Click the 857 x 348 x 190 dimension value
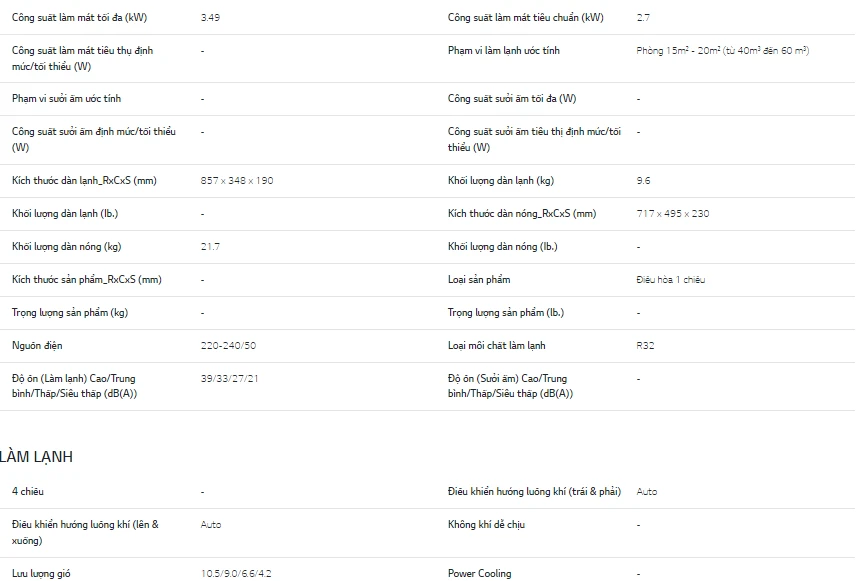Image resolution: width=862 pixels, height=581 pixels. pos(237,181)
